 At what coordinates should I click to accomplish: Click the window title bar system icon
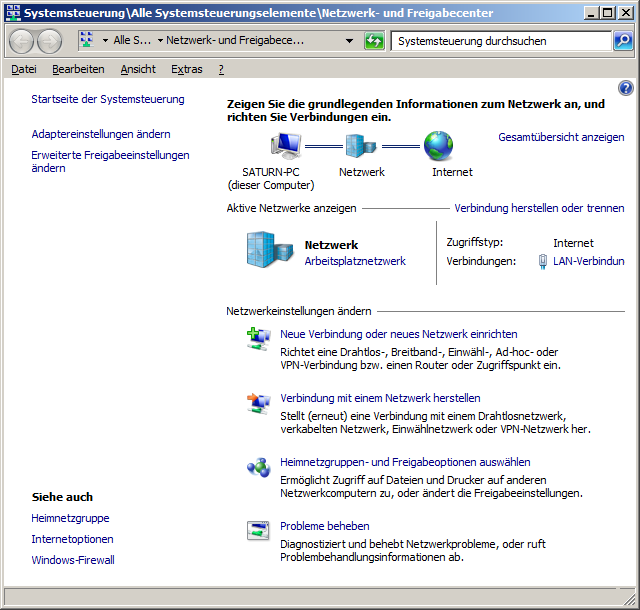pyautogui.click(x=13, y=13)
